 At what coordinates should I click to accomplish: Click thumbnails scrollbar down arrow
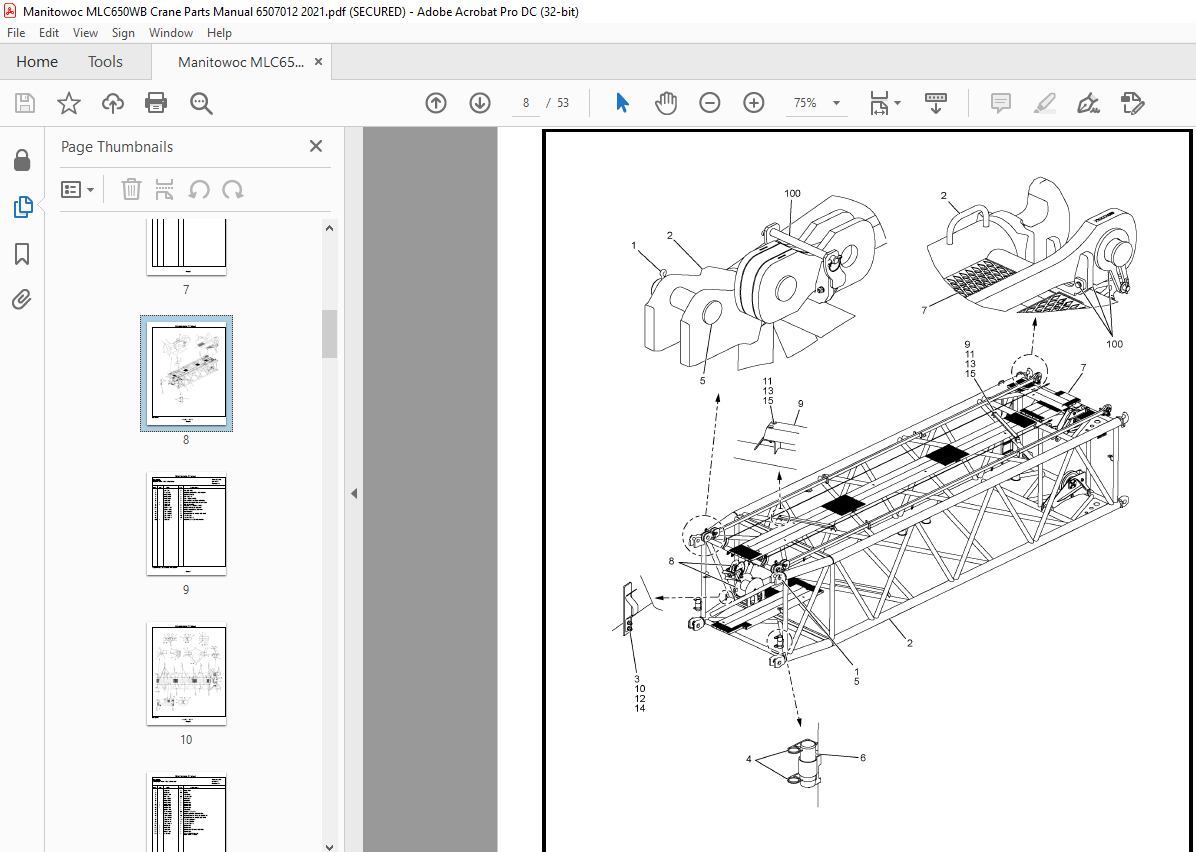tap(330, 845)
